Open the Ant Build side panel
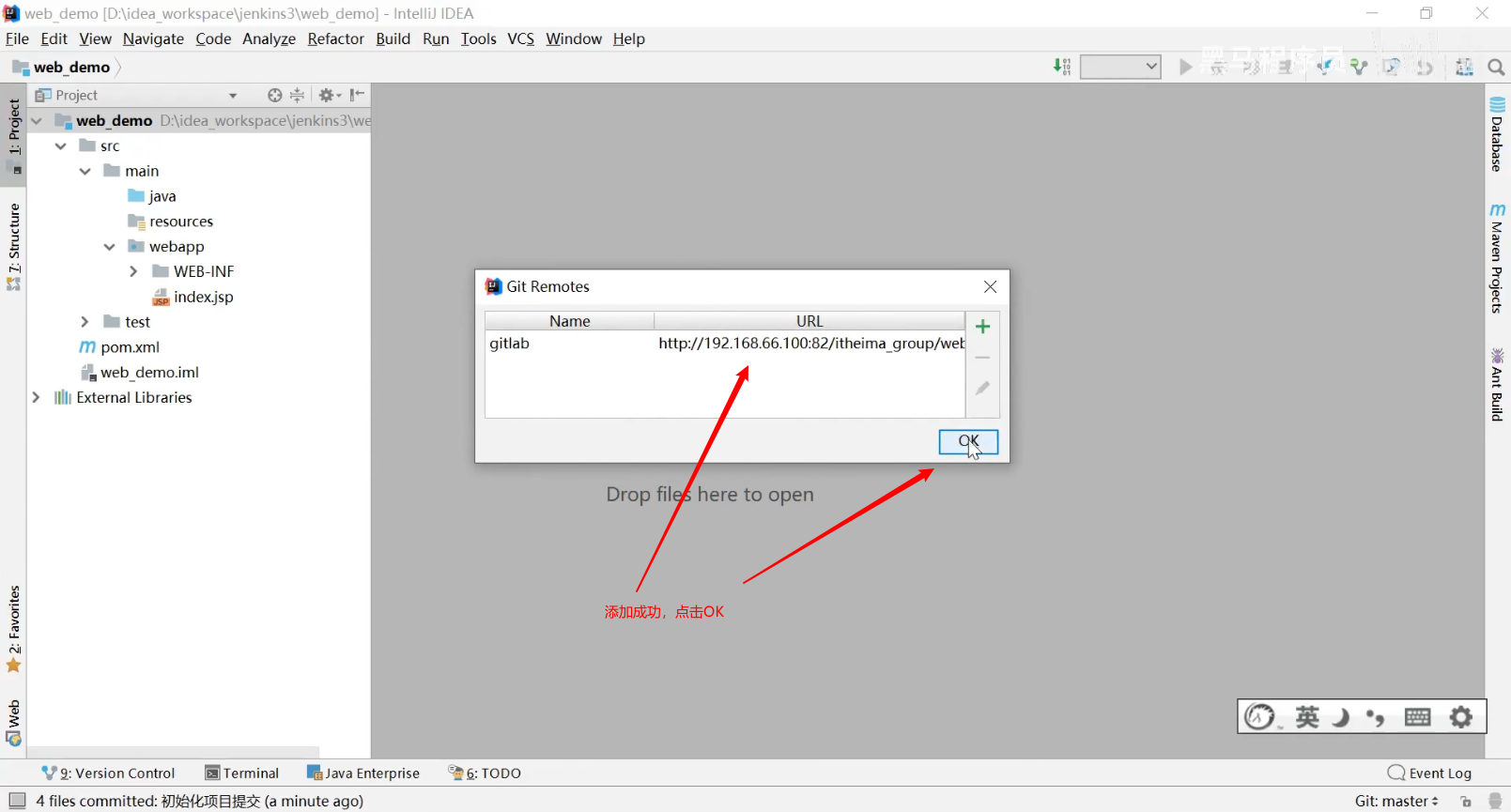Screen dimensions: 1511x812 click(x=1497, y=385)
